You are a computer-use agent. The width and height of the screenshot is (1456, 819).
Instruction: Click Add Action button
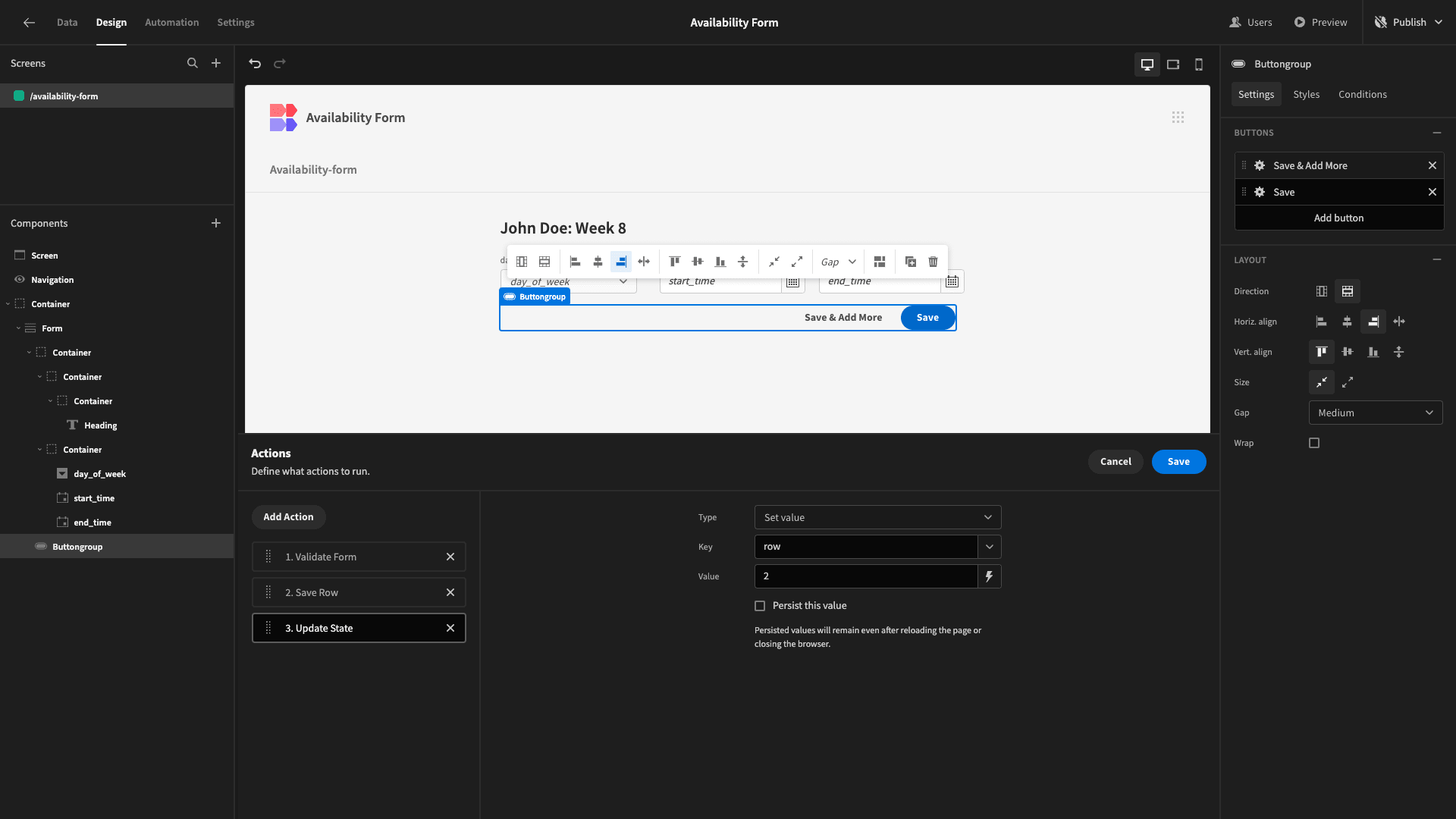(x=288, y=516)
